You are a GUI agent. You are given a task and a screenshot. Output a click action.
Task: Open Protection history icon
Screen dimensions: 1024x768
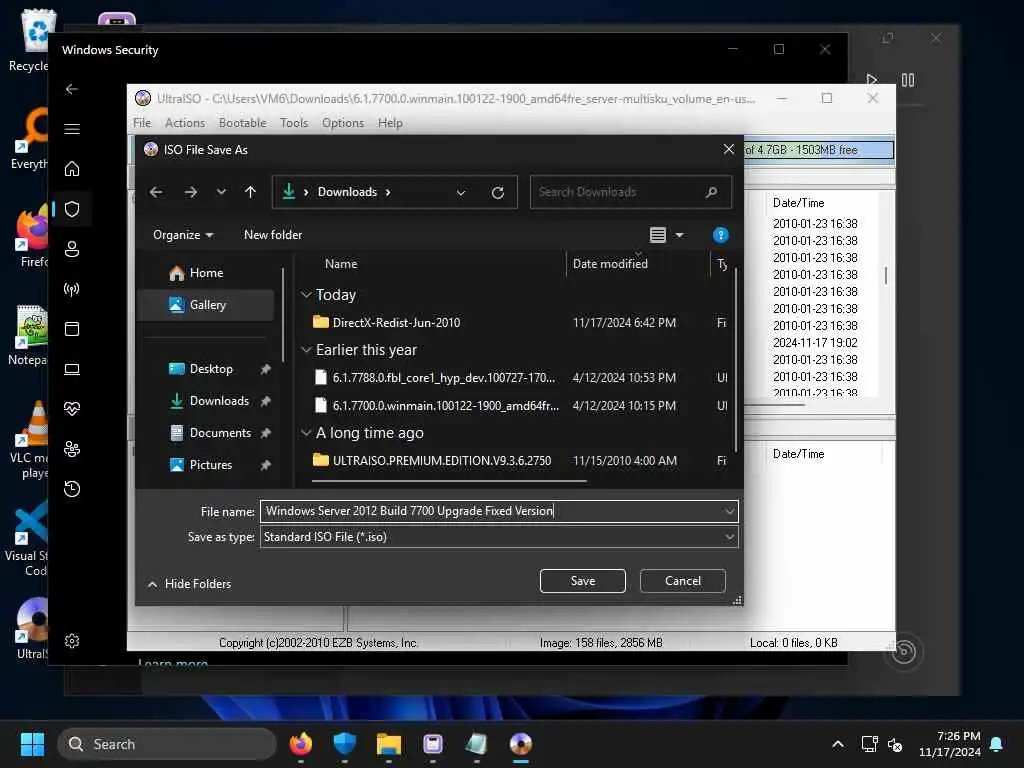tap(72, 489)
